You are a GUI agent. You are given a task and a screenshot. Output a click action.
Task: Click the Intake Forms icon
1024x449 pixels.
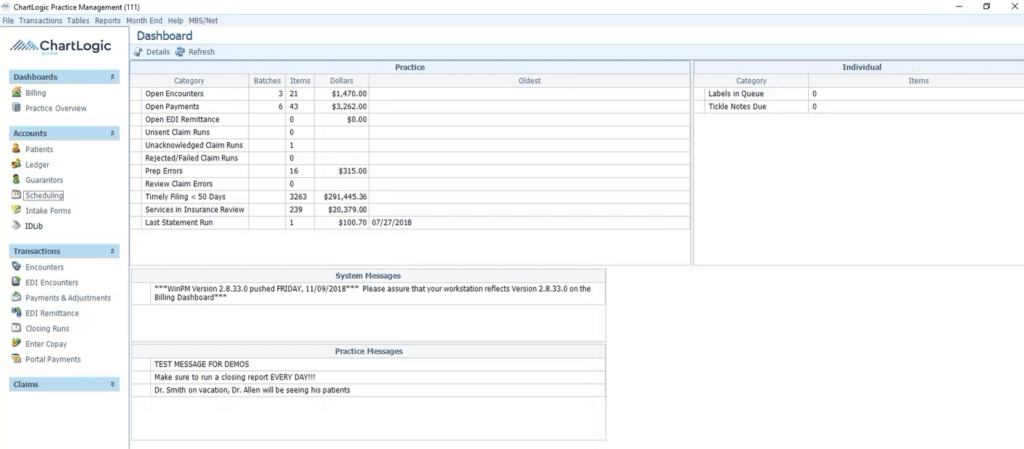click(16, 210)
